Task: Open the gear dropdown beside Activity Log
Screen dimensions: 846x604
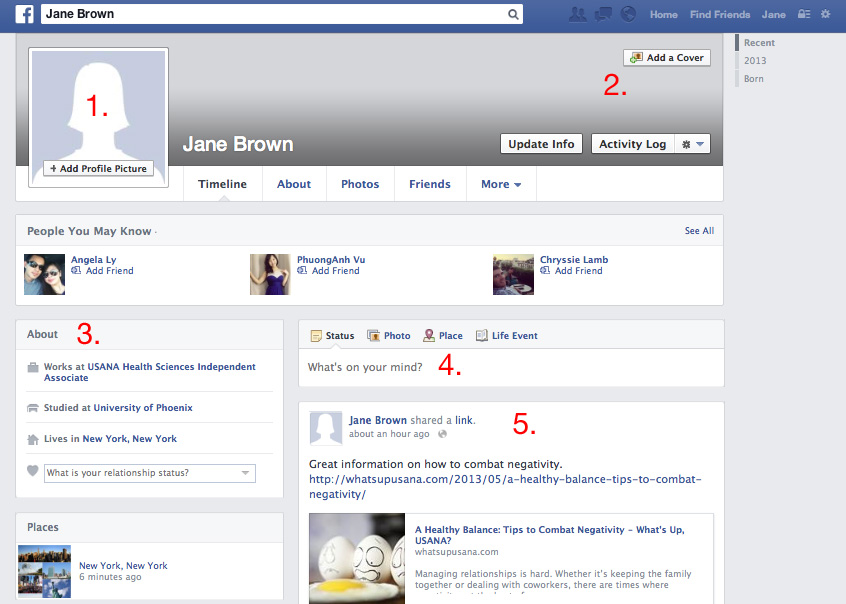Action: (692, 144)
